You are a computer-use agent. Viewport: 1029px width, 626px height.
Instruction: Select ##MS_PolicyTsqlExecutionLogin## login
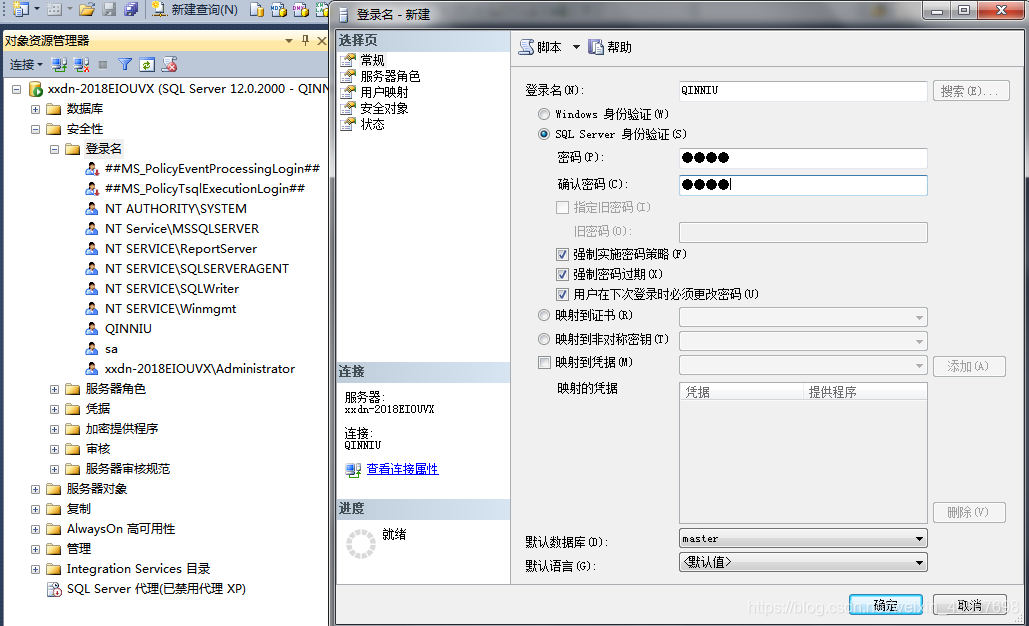point(205,188)
